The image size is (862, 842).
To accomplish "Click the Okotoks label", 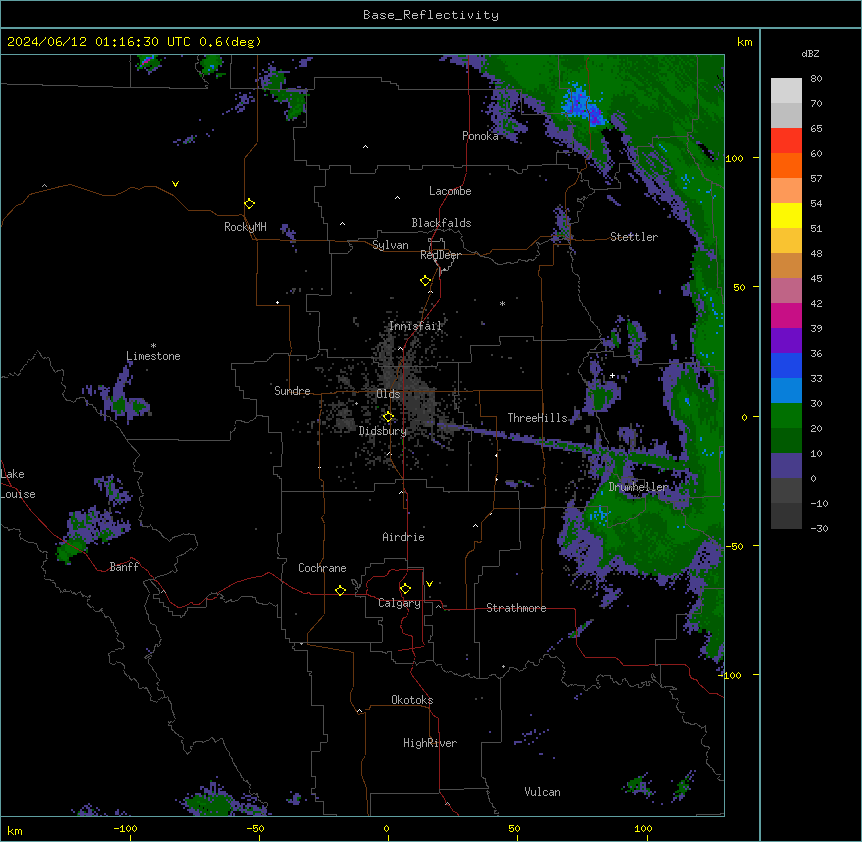I will pyautogui.click(x=412, y=700).
